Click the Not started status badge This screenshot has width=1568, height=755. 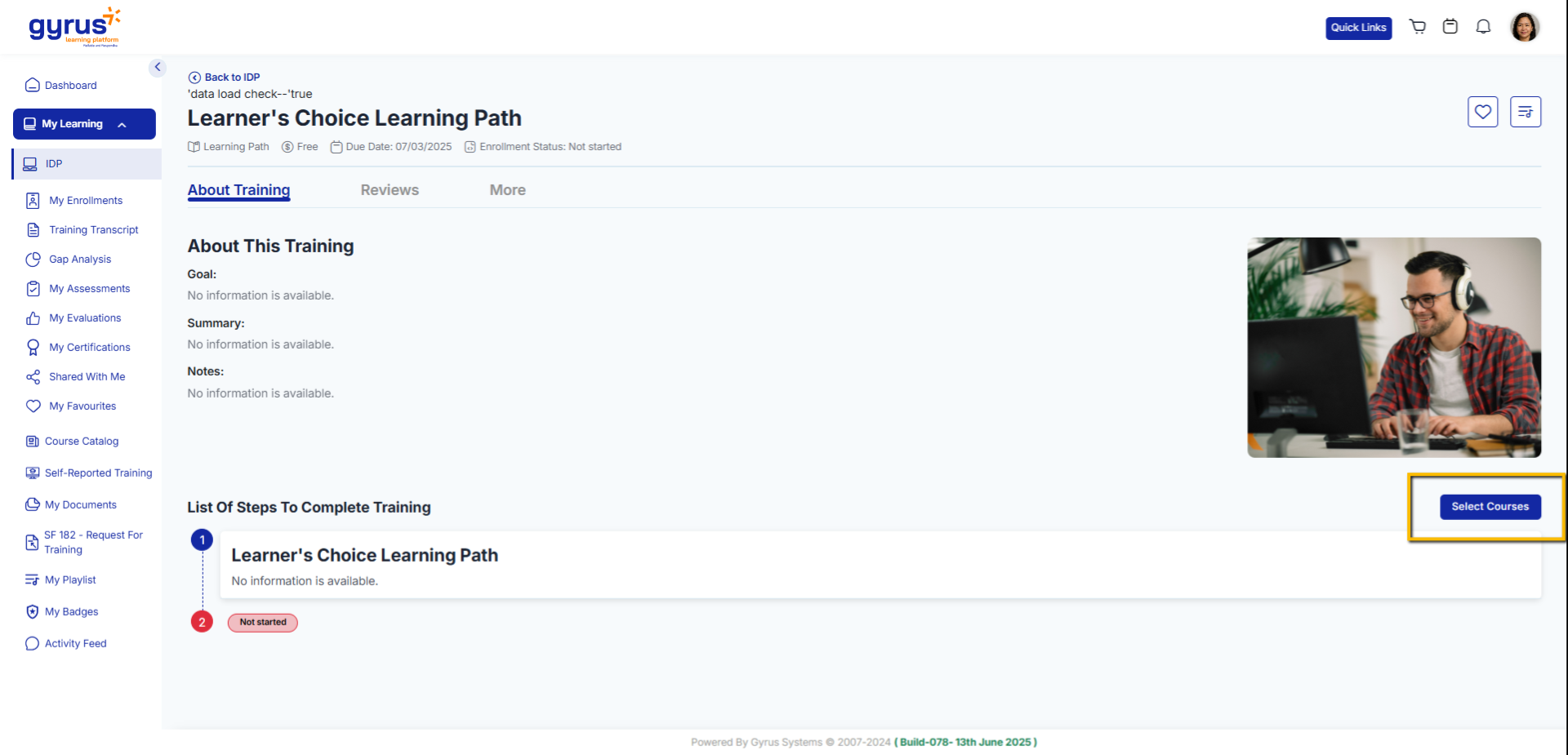tap(263, 623)
